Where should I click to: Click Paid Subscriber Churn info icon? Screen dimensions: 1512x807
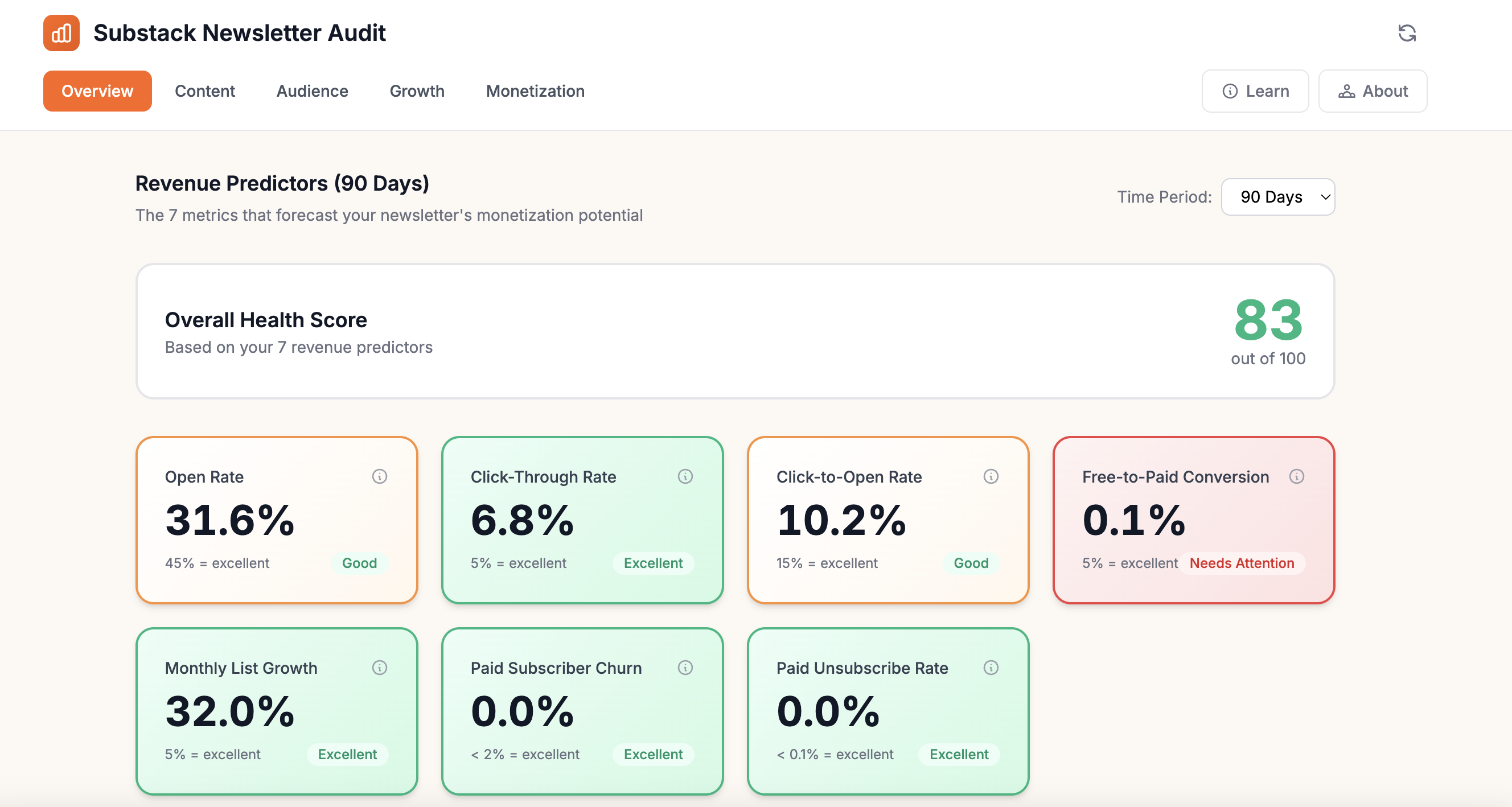[x=685, y=668]
